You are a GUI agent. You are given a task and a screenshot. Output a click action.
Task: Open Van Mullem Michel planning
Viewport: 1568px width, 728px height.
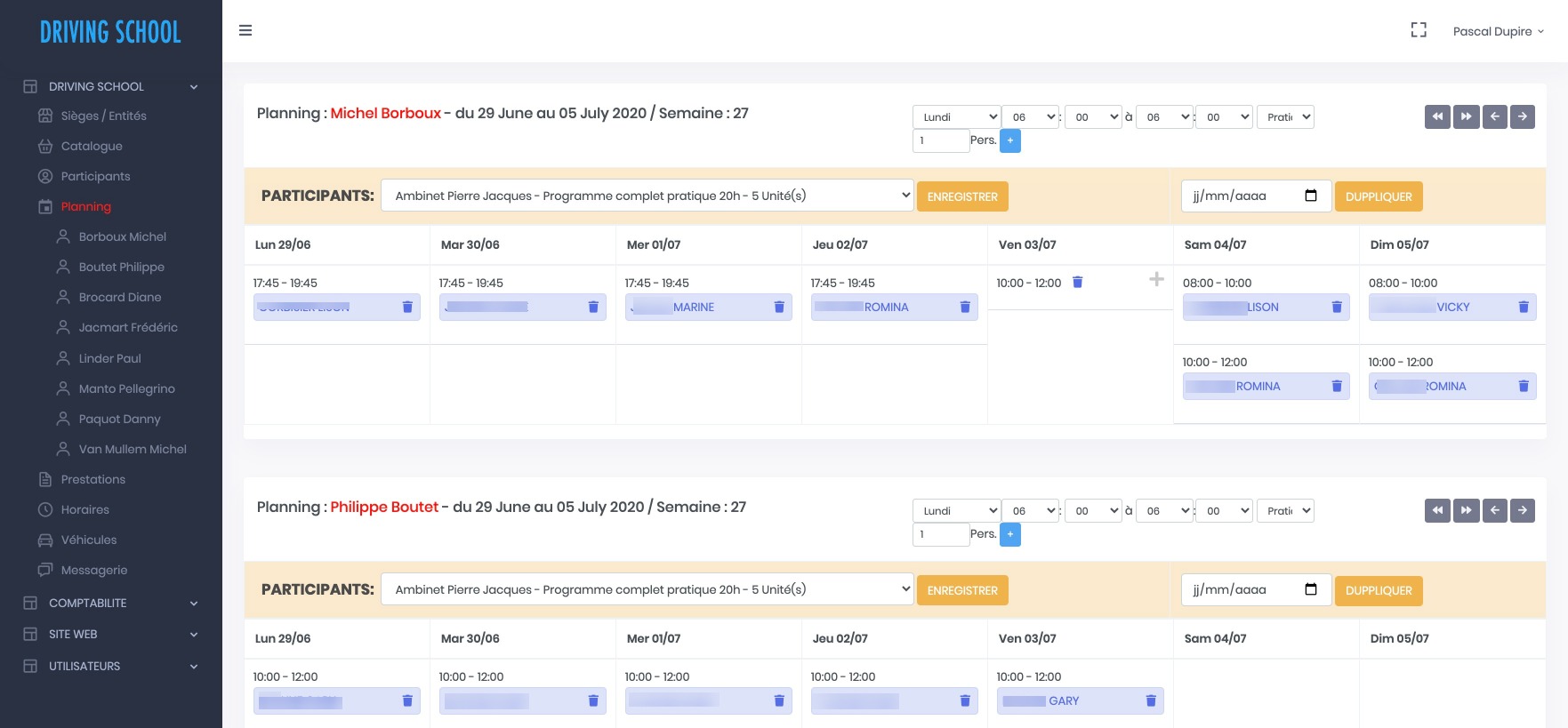[132, 449]
